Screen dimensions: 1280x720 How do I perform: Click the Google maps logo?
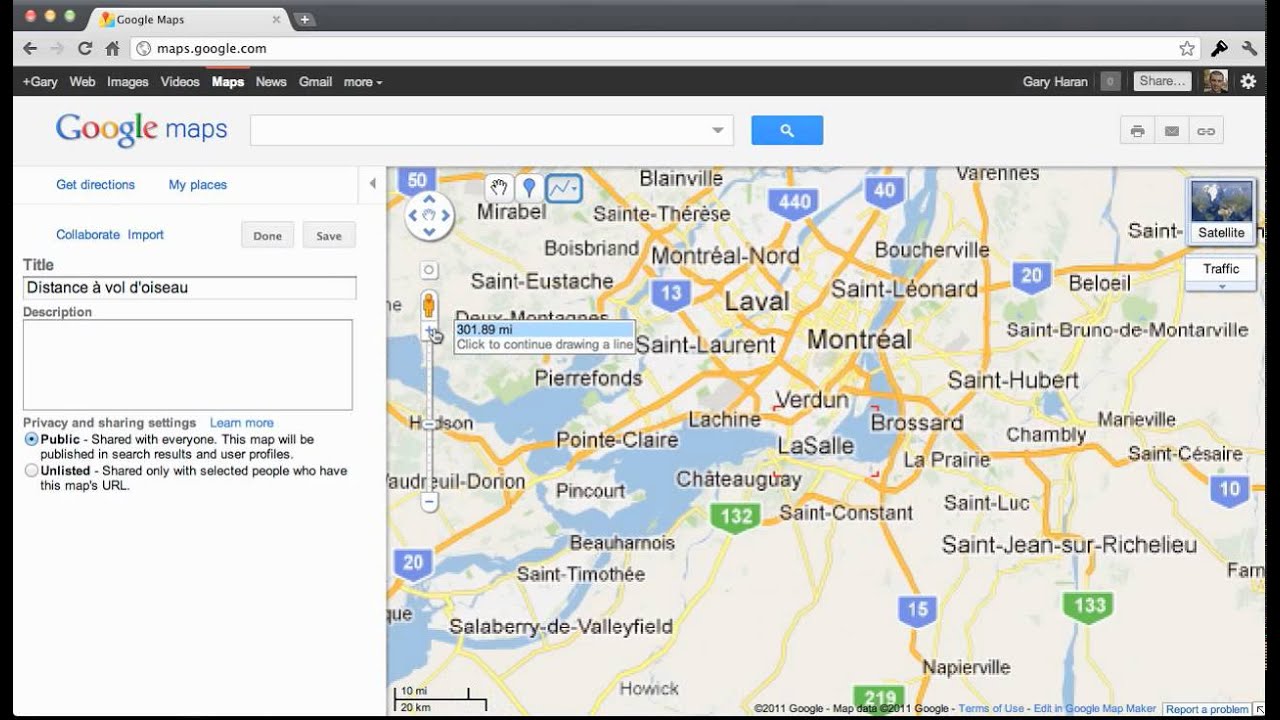tap(141, 130)
